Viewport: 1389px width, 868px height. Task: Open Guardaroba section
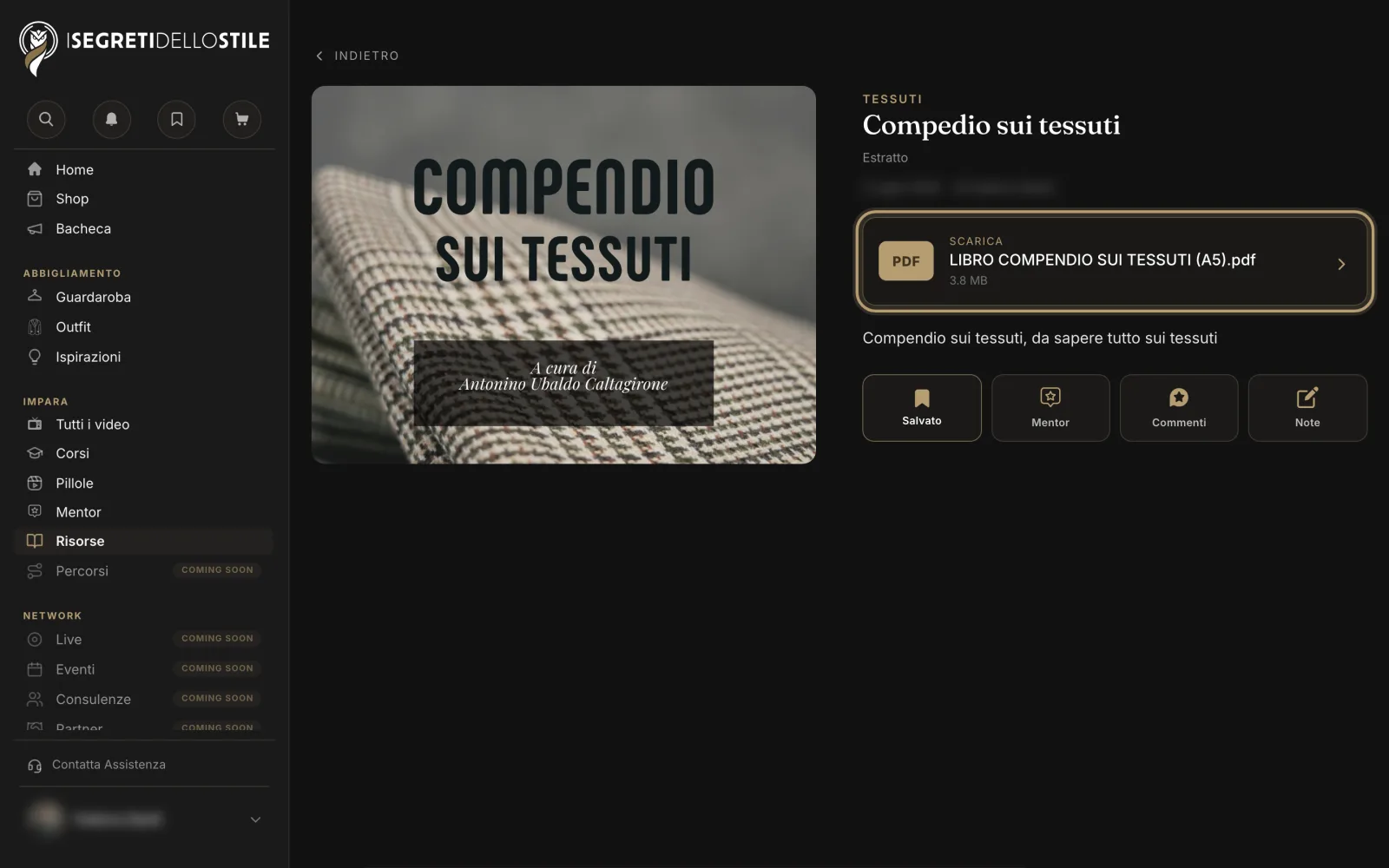coord(144,297)
